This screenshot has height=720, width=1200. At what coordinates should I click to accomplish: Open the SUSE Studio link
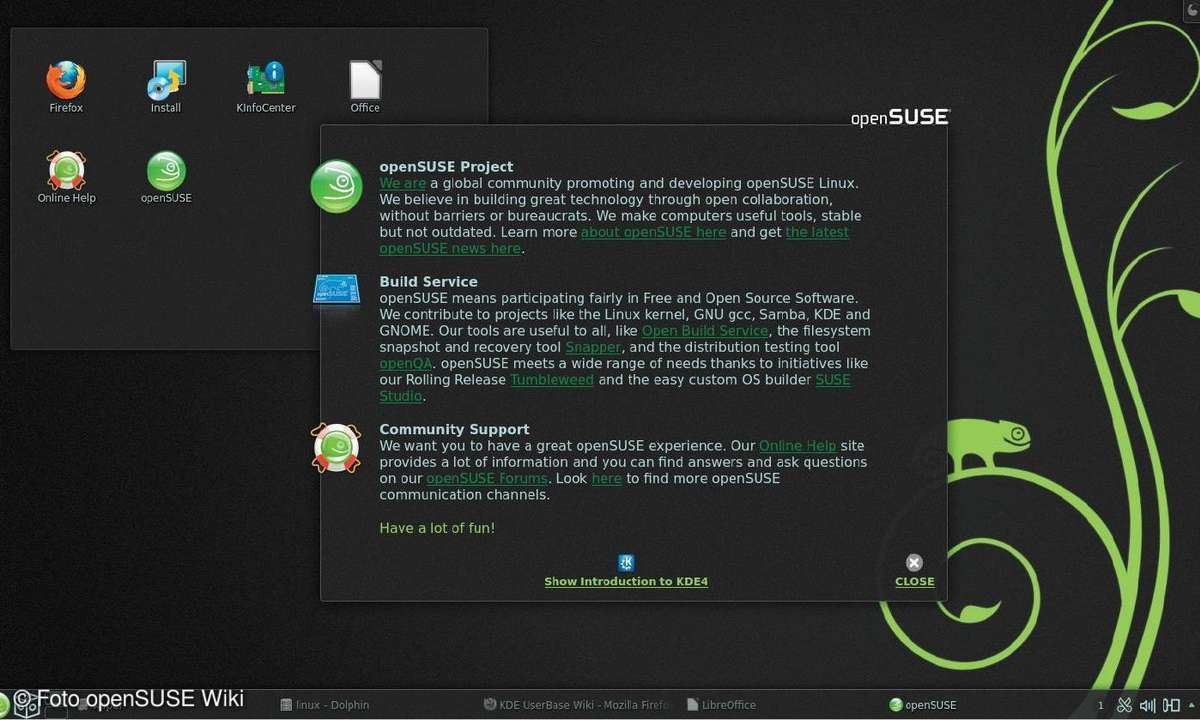[x=833, y=380]
